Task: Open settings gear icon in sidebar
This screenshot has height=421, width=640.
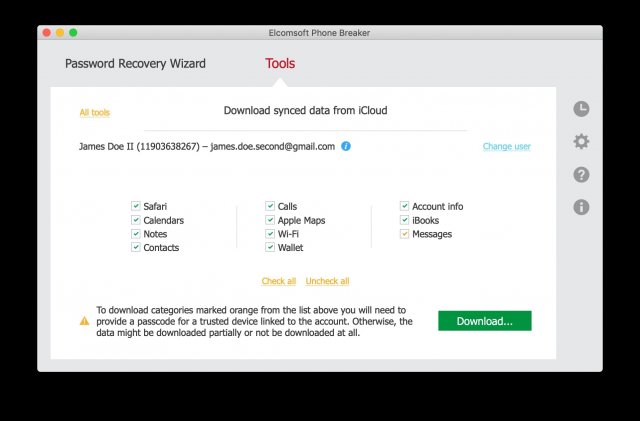Action: coord(581,142)
